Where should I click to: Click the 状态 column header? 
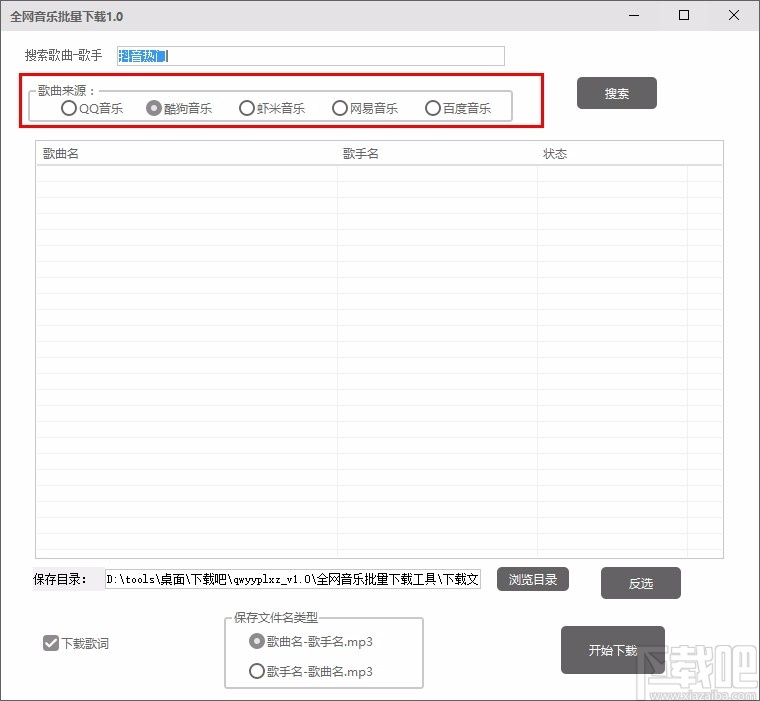pyautogui.click(x=612, y=154)
